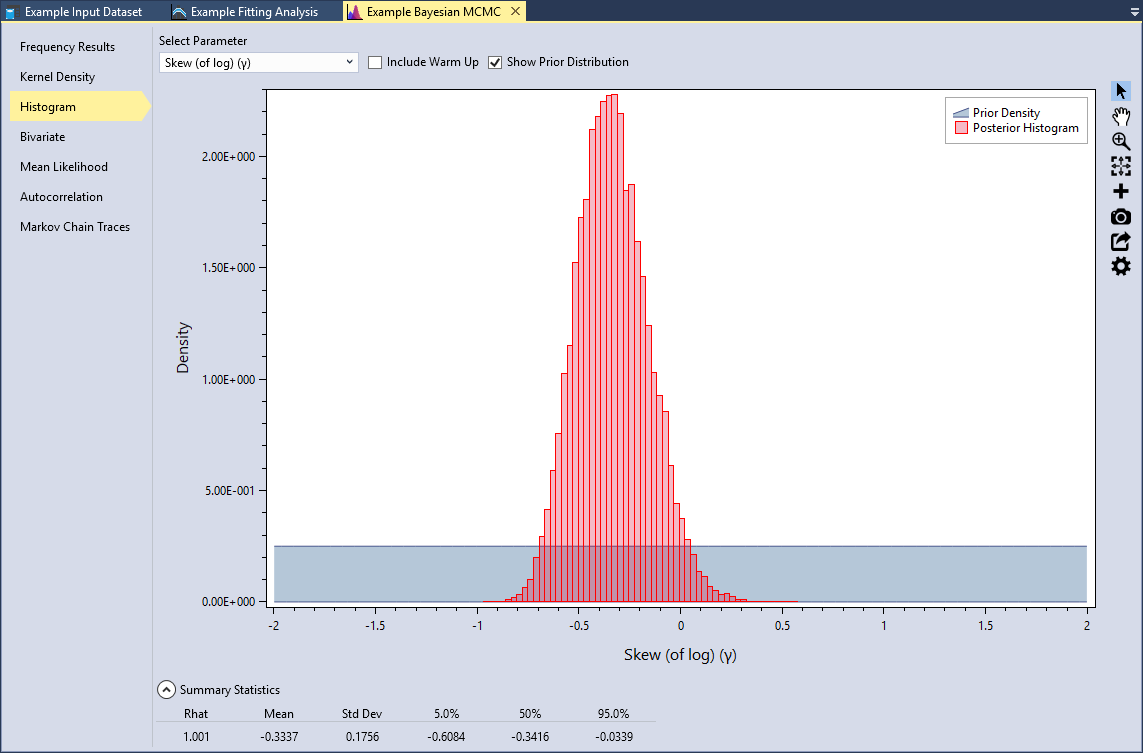Open the Select Parameter dropdown

(350, 62)
